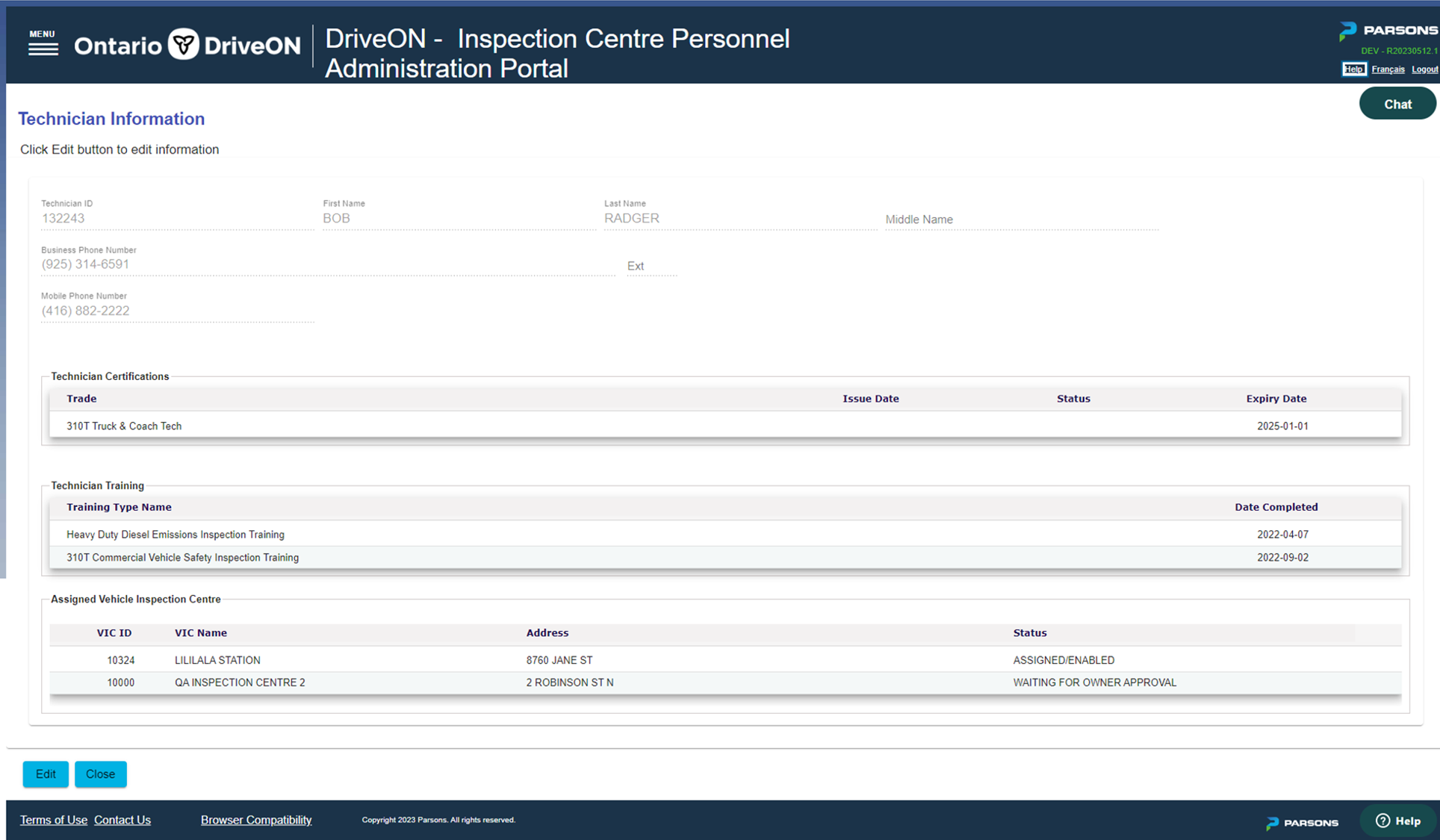1440x840 pixels.
Task: Click the Close button
Action: point(100,774)
